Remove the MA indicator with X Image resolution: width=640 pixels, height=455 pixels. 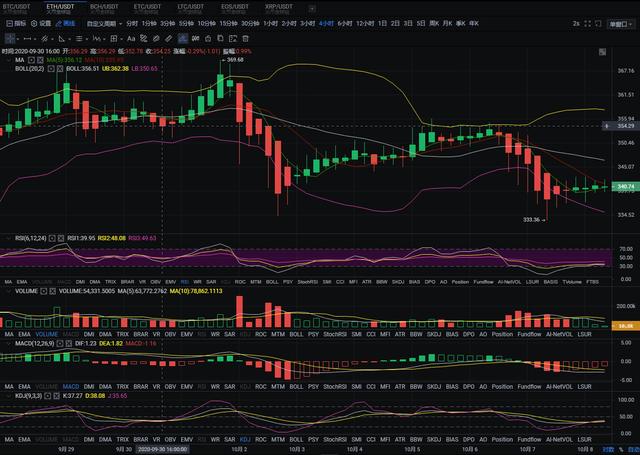(x=40, y=60)
